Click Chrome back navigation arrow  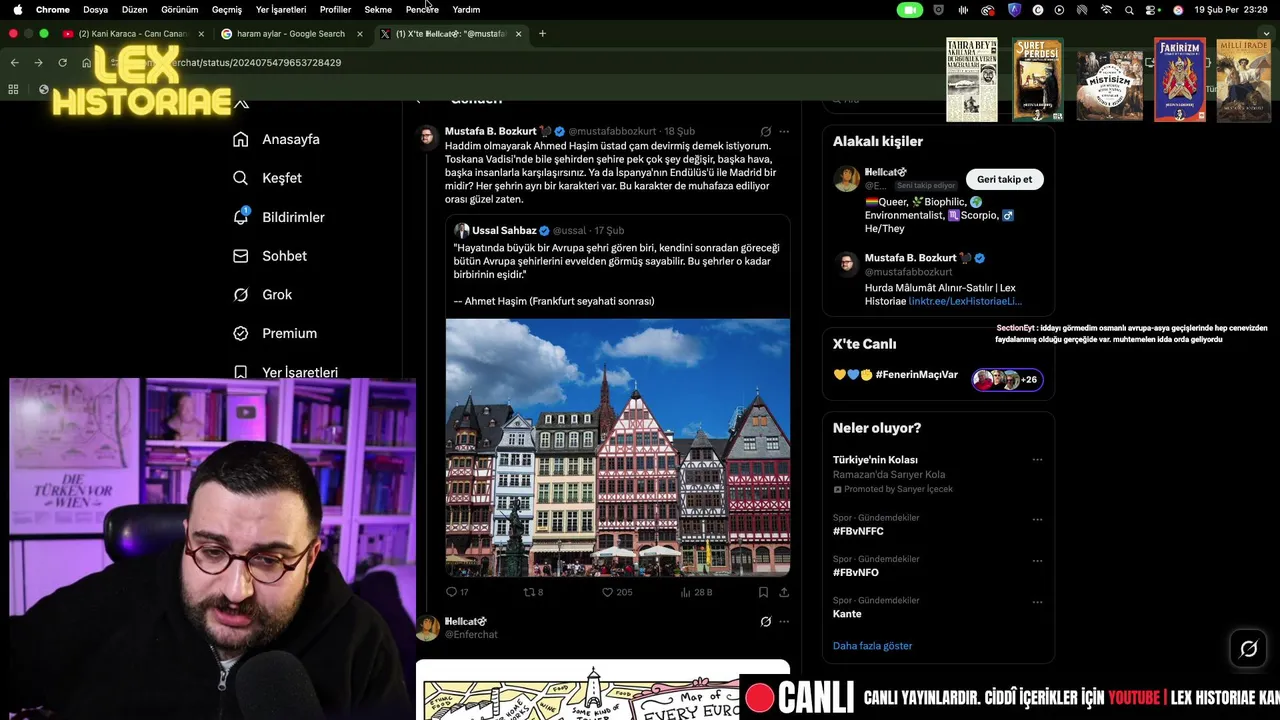14,62
